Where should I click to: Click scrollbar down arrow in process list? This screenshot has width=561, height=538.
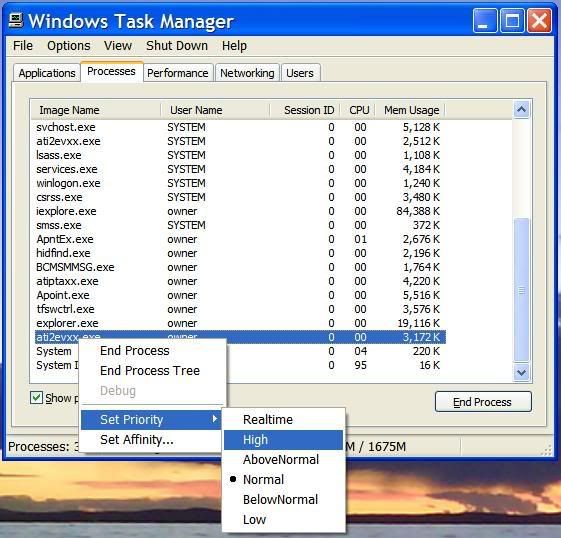coord(521,373)
